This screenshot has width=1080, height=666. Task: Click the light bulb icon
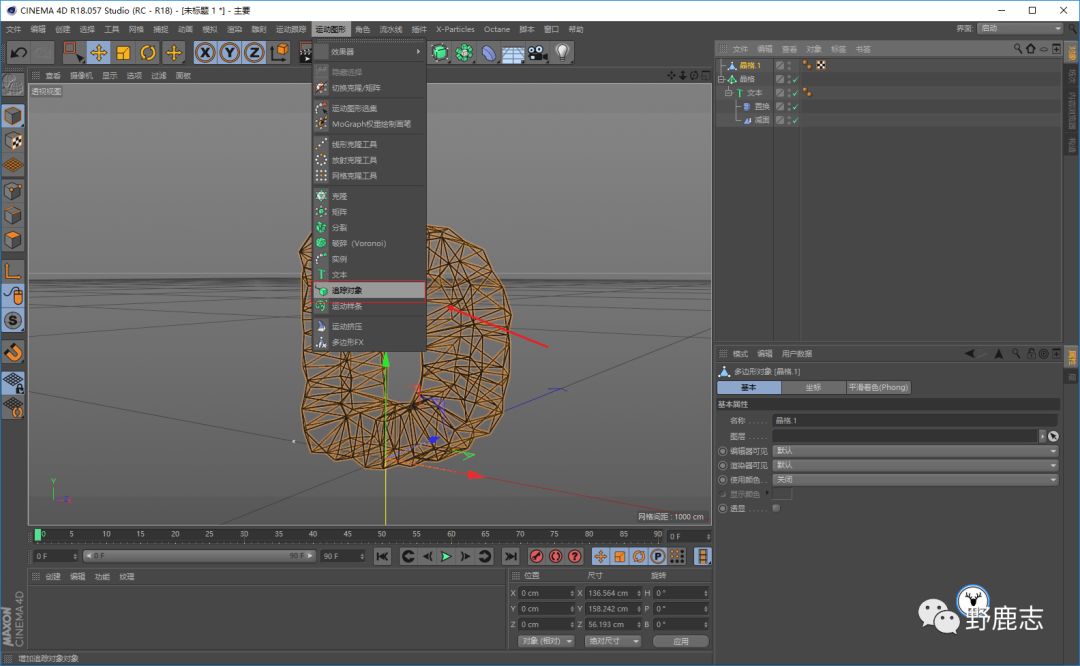[562, 52]
